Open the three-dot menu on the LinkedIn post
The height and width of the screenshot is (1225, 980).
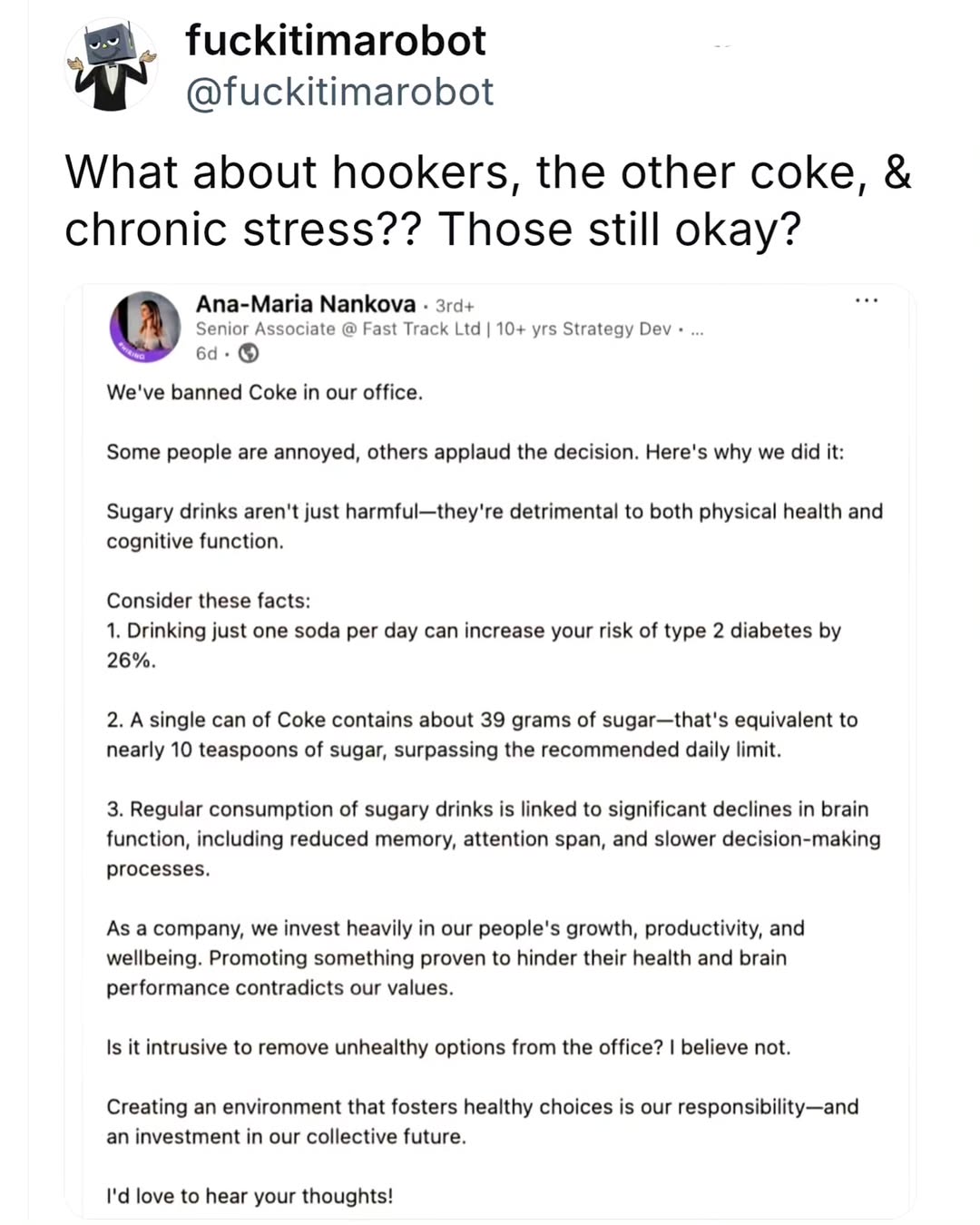coord(867,300)
